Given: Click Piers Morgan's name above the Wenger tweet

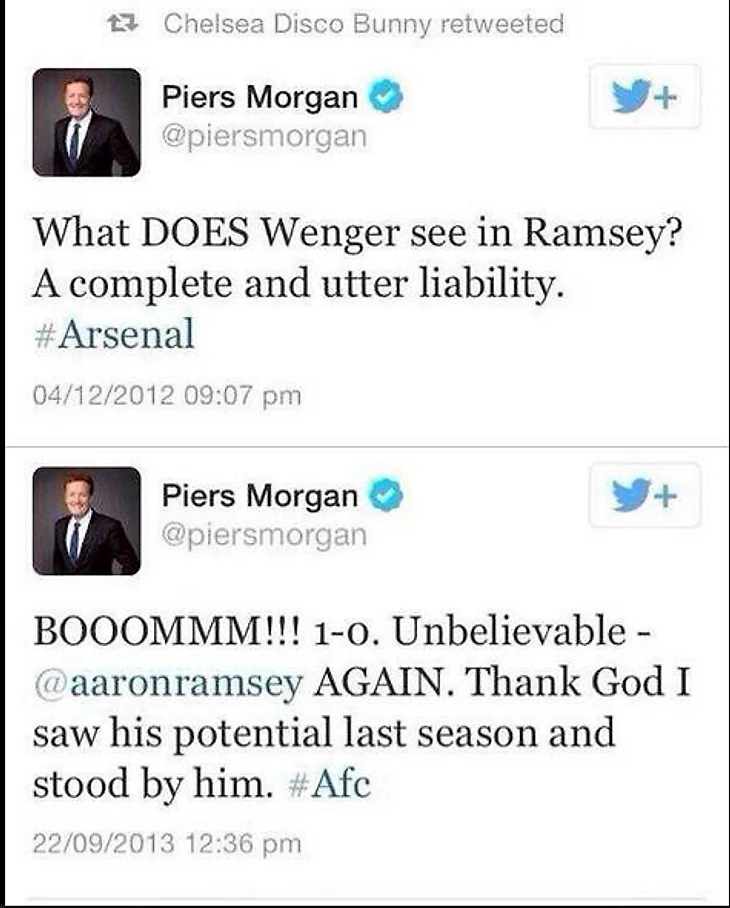Looking at the screenshot, I should tap(260, 98).
